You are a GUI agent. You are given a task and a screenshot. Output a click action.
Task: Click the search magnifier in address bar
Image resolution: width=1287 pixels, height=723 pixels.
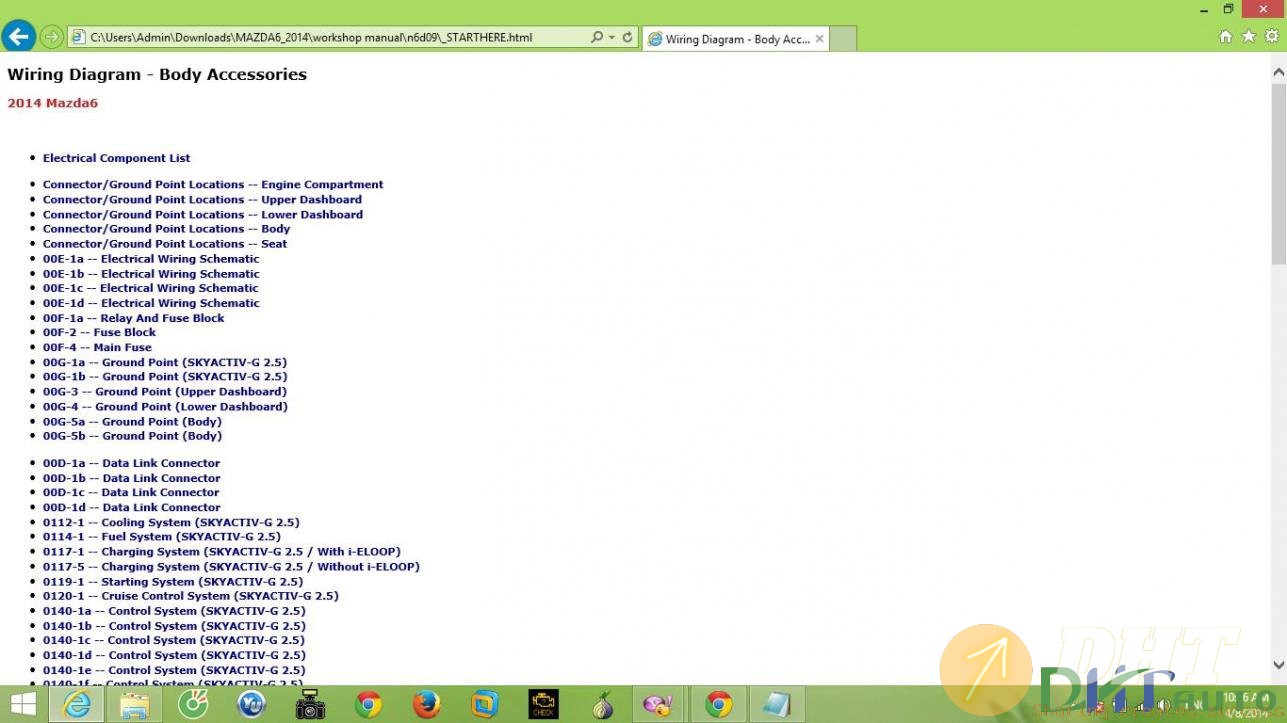597,37
